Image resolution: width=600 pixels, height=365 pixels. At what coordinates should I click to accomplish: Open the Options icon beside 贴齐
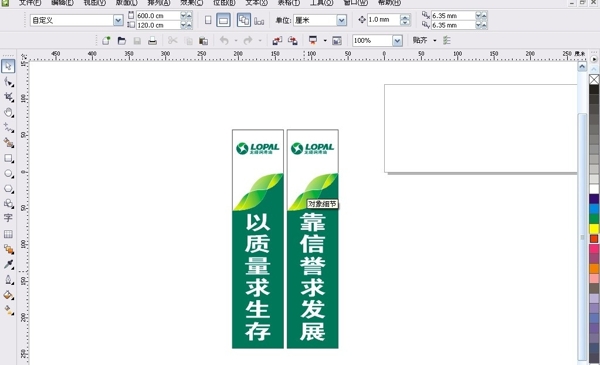coord(447,41)
